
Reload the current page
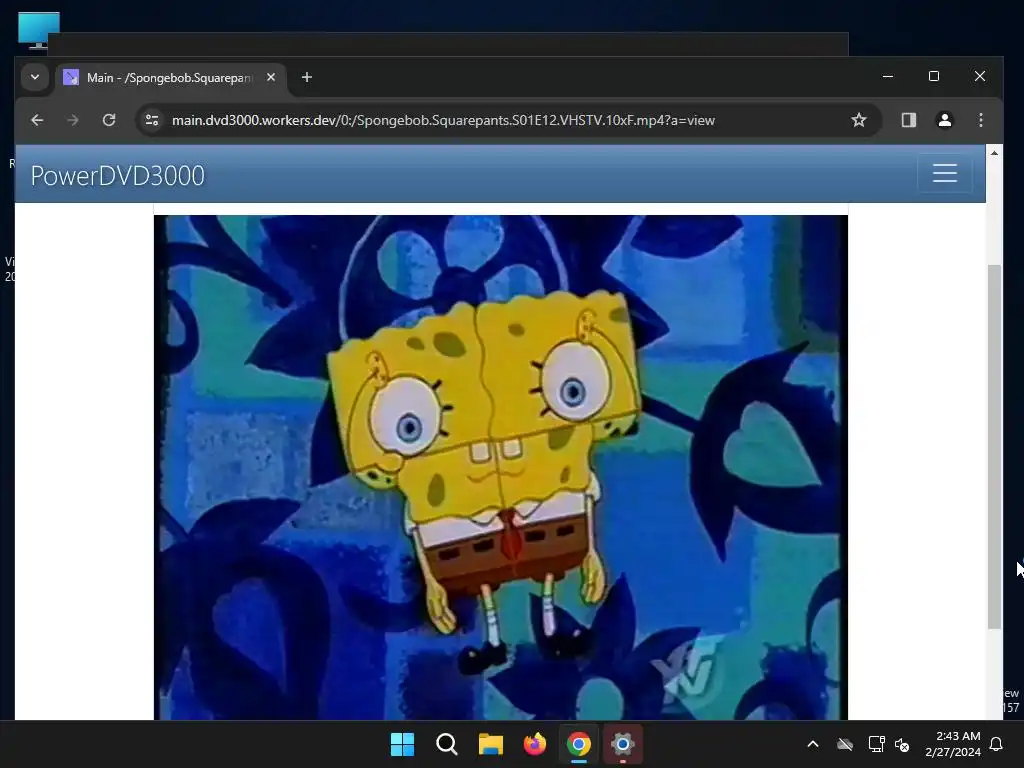[x=109, y=120]
